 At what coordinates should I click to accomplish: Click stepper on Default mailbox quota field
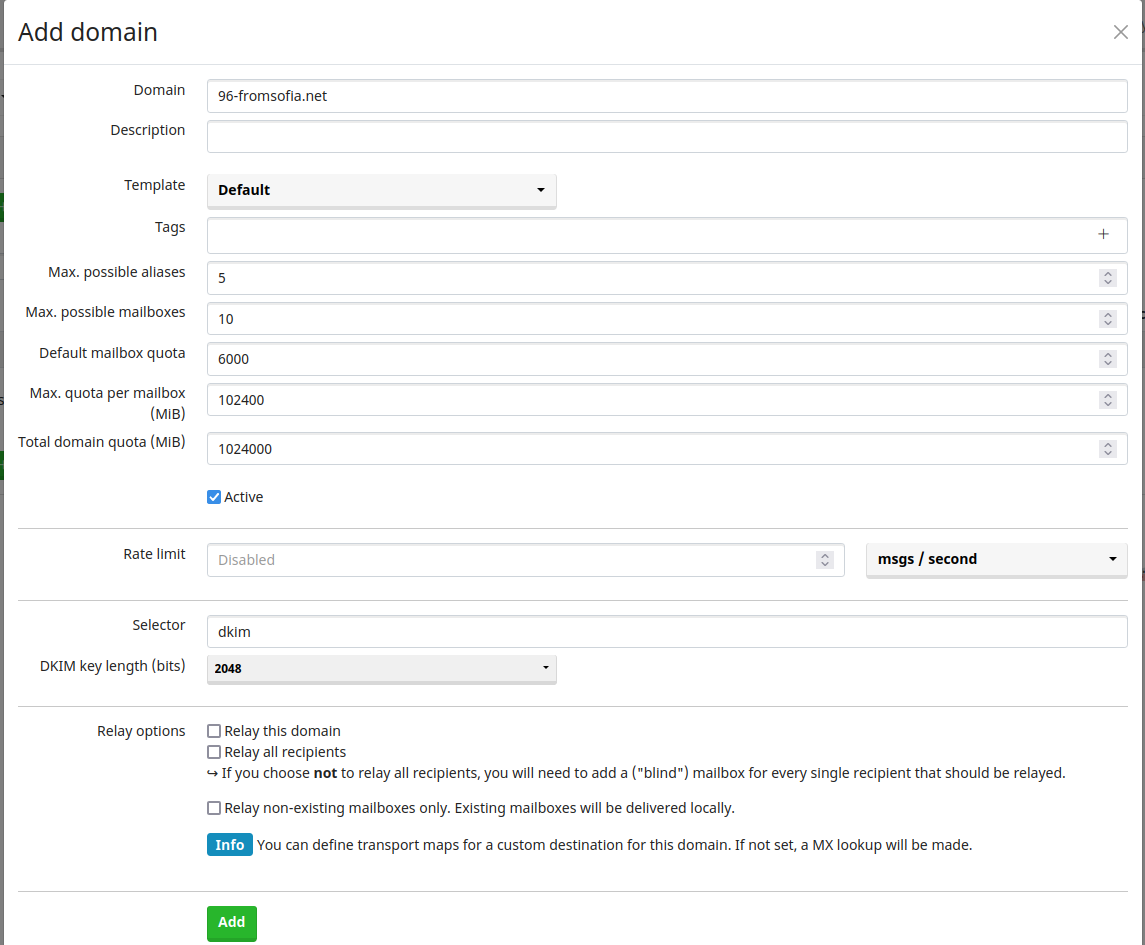(x=1107, y=359)
